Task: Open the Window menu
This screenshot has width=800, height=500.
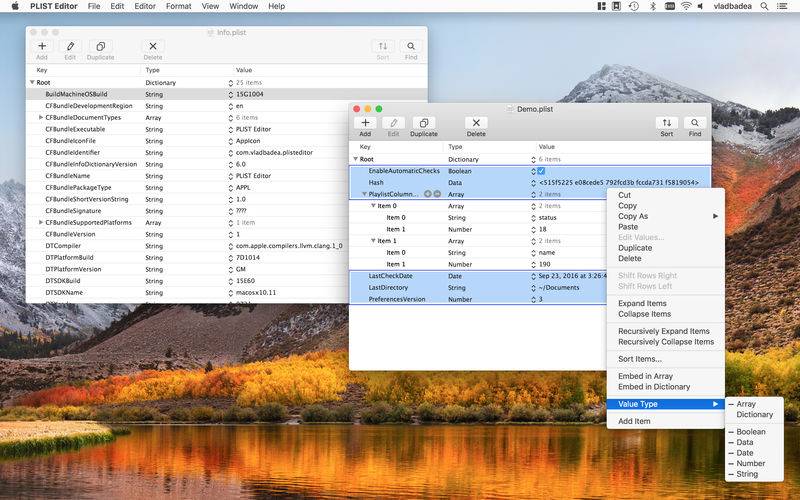Action: [x=243, y=6]
